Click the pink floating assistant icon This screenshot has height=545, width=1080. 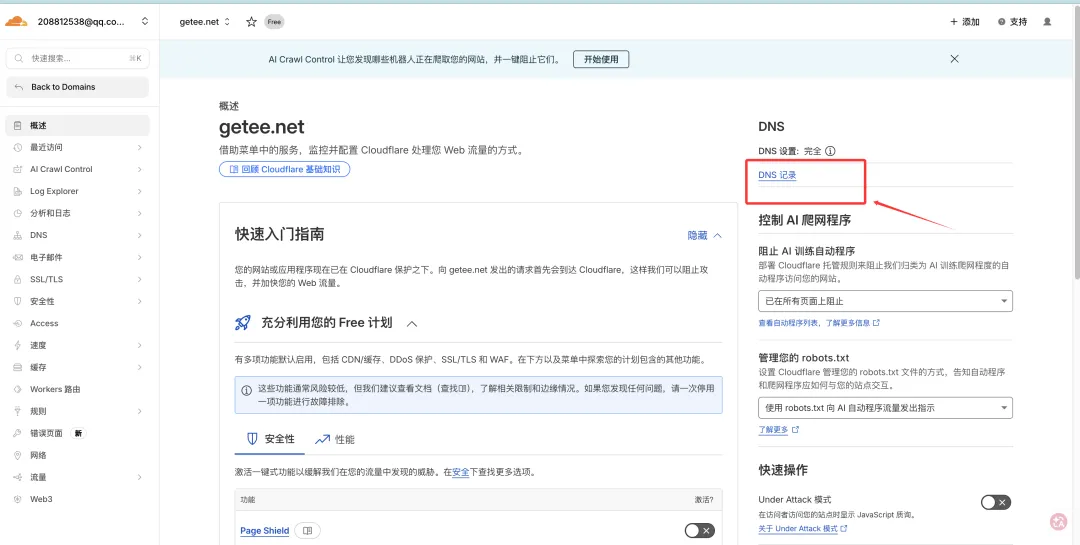click(x=1058, y=522)
